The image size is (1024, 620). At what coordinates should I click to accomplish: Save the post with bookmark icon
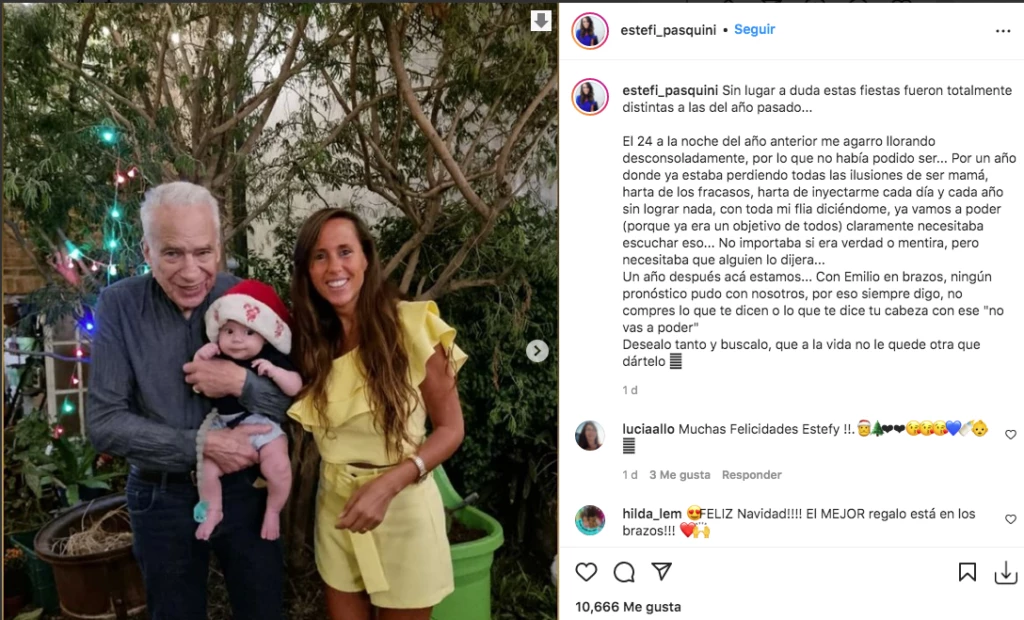point(967,572)
